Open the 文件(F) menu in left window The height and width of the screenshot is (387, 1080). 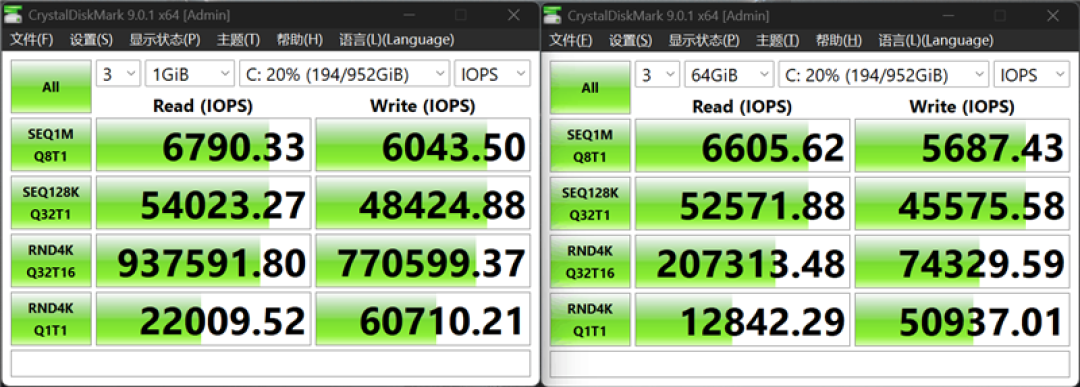(32, 39)
